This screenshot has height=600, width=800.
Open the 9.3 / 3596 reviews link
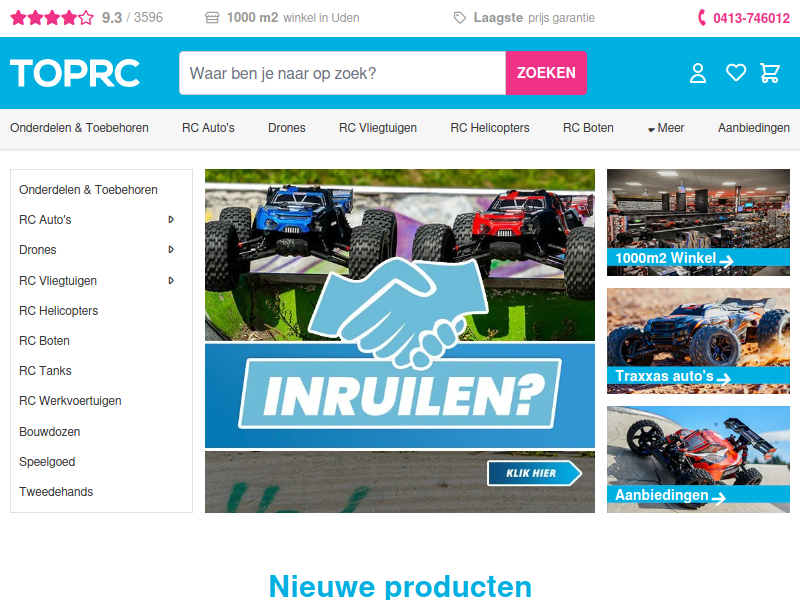[132, 18]
